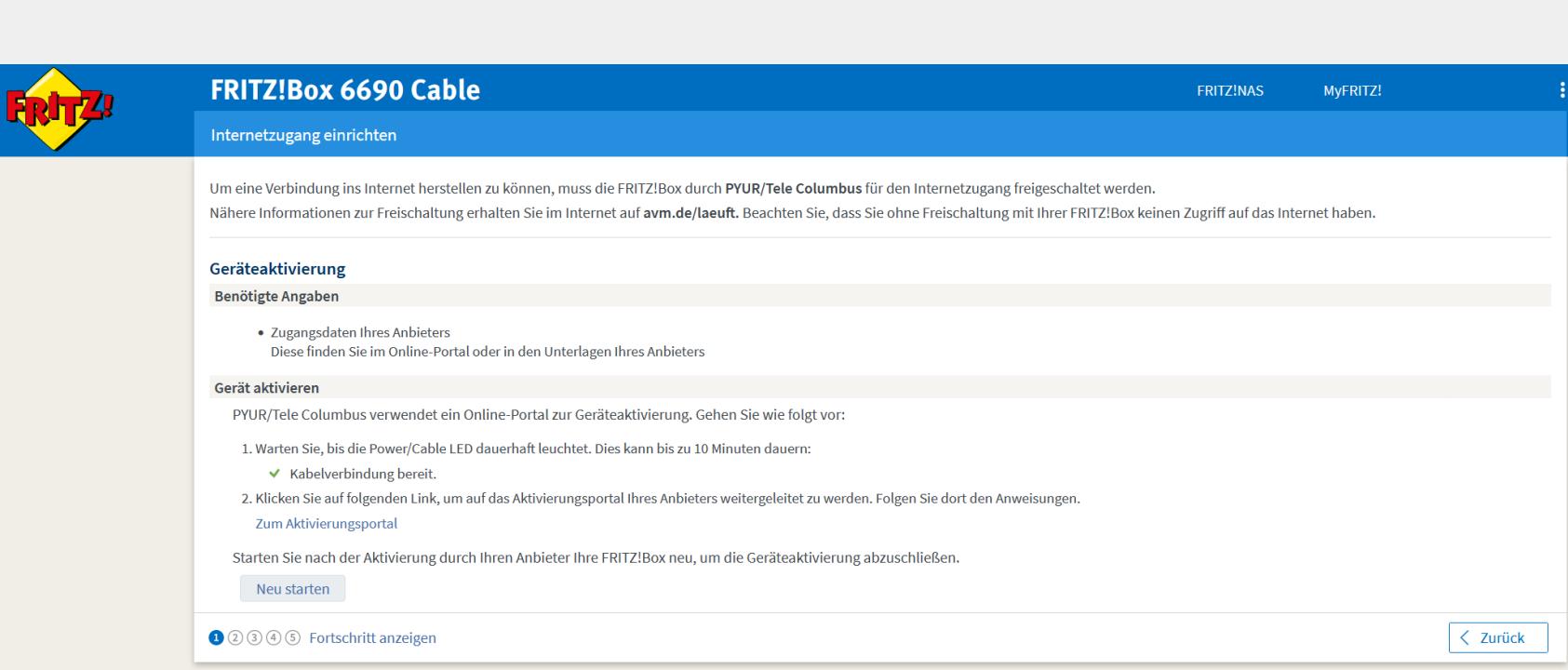Click the FRITZ!Box 6690 Cable title
Image resolution: width=1568 pixels, height=670 pixels.
coord(345,90)
